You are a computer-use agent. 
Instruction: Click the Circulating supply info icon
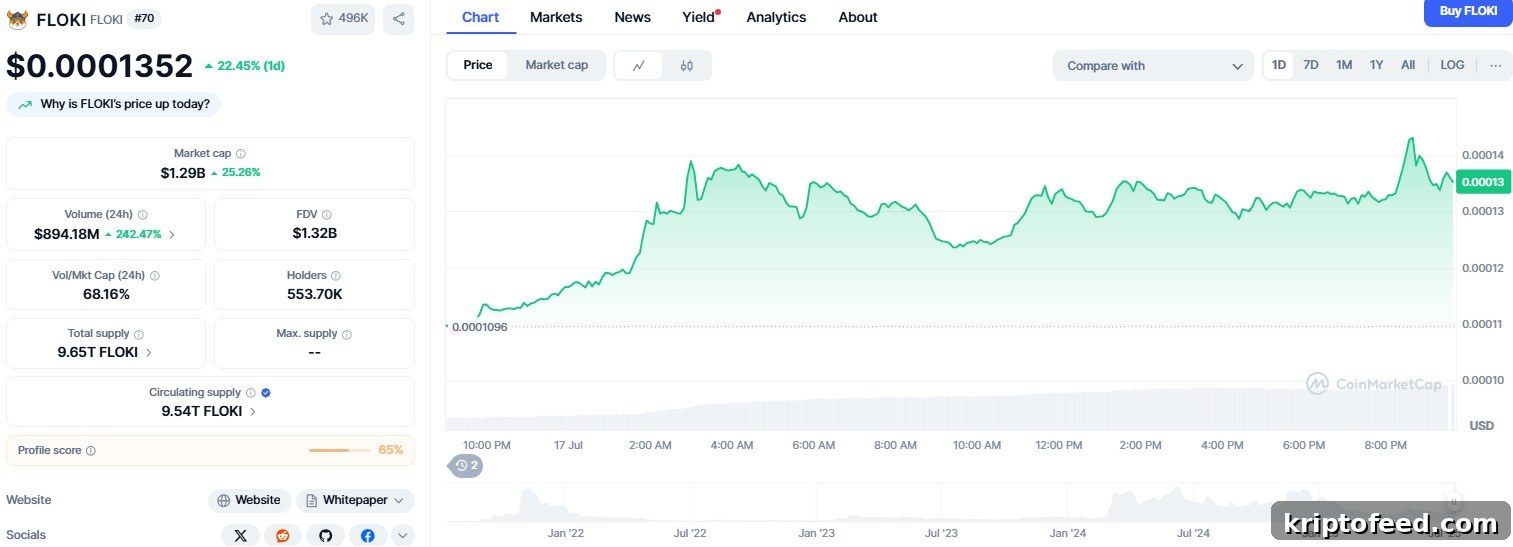tap(251, 393)
